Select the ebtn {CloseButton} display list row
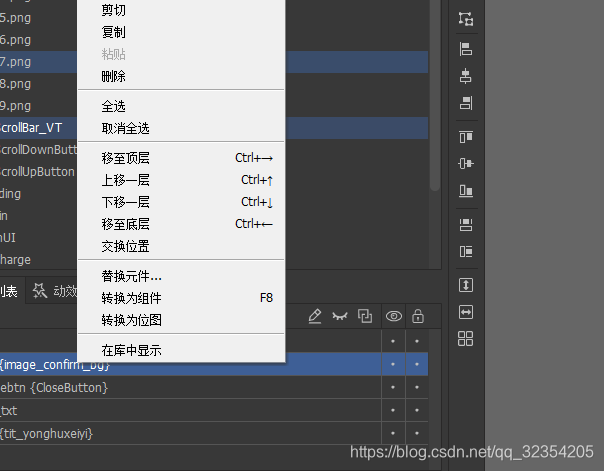 click(x=191, y=387)
